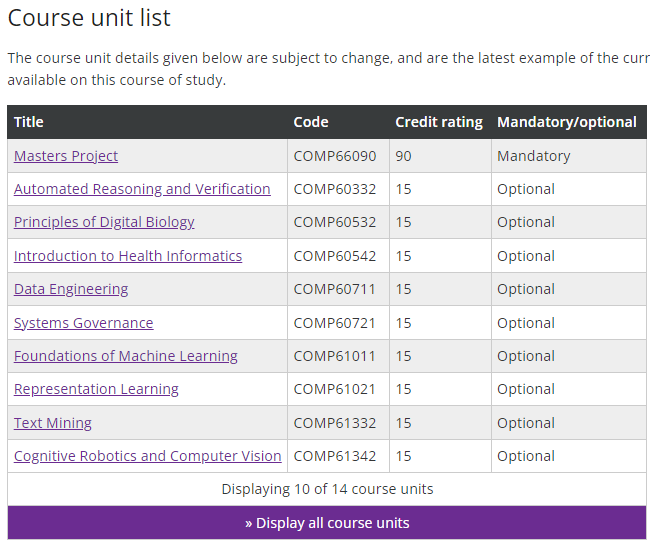Screen dimensions: 650x555
Task: Click the 90 credit rating cell
Action: click(404, 156)
